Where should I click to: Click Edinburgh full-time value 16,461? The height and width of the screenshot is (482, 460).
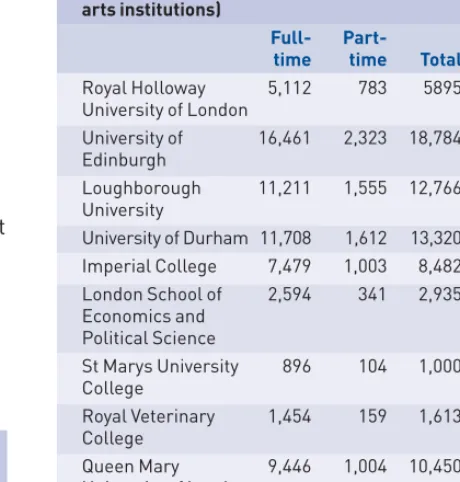coord(285,138)
